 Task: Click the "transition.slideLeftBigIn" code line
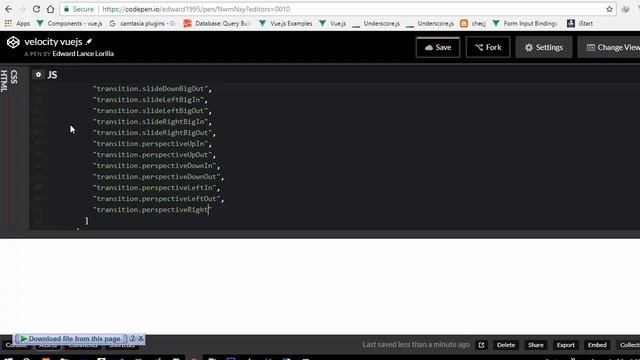(x=150, y=100)
